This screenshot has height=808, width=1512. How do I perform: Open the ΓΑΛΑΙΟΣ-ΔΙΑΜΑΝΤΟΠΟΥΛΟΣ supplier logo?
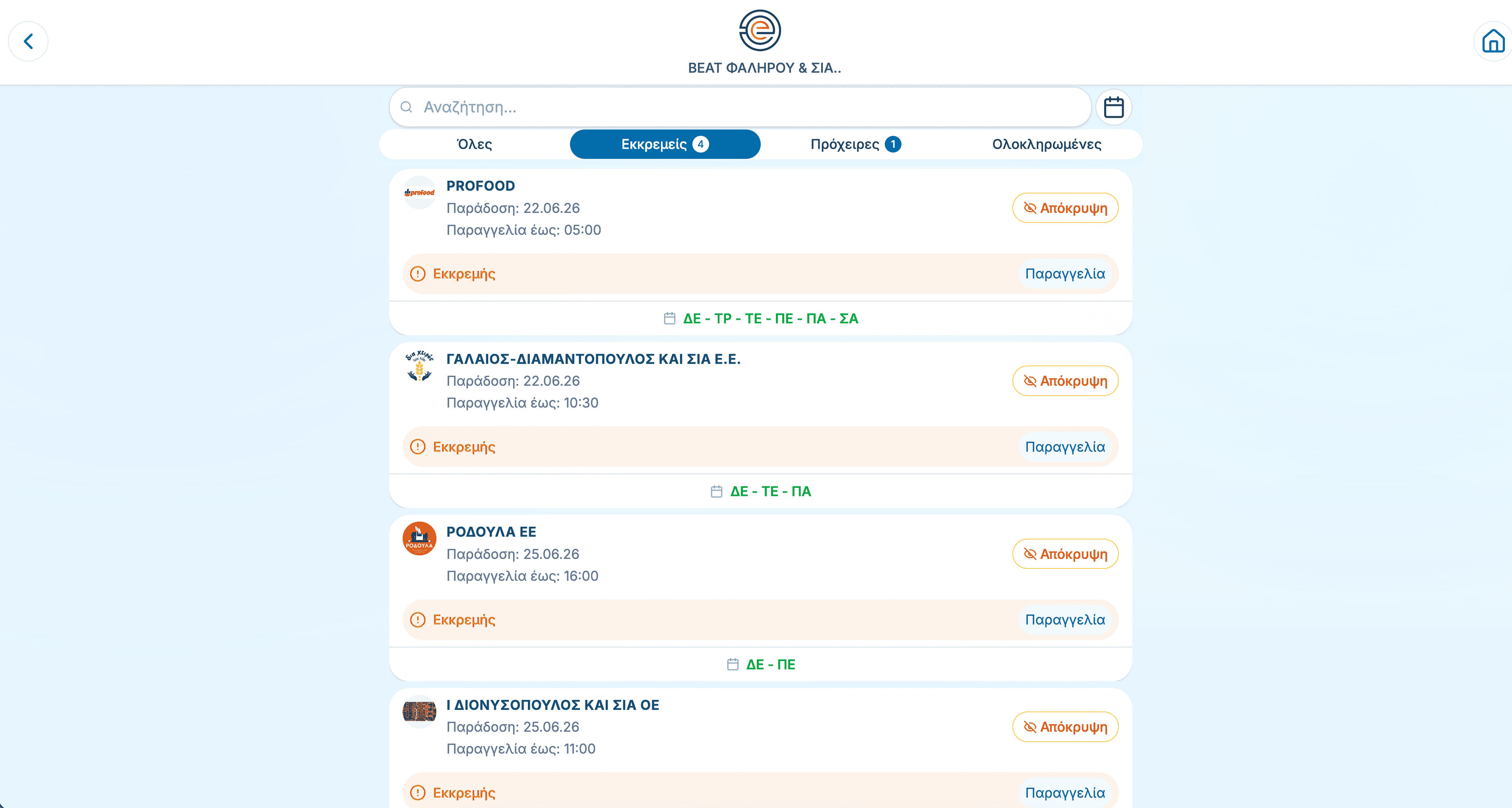point(419,365)
